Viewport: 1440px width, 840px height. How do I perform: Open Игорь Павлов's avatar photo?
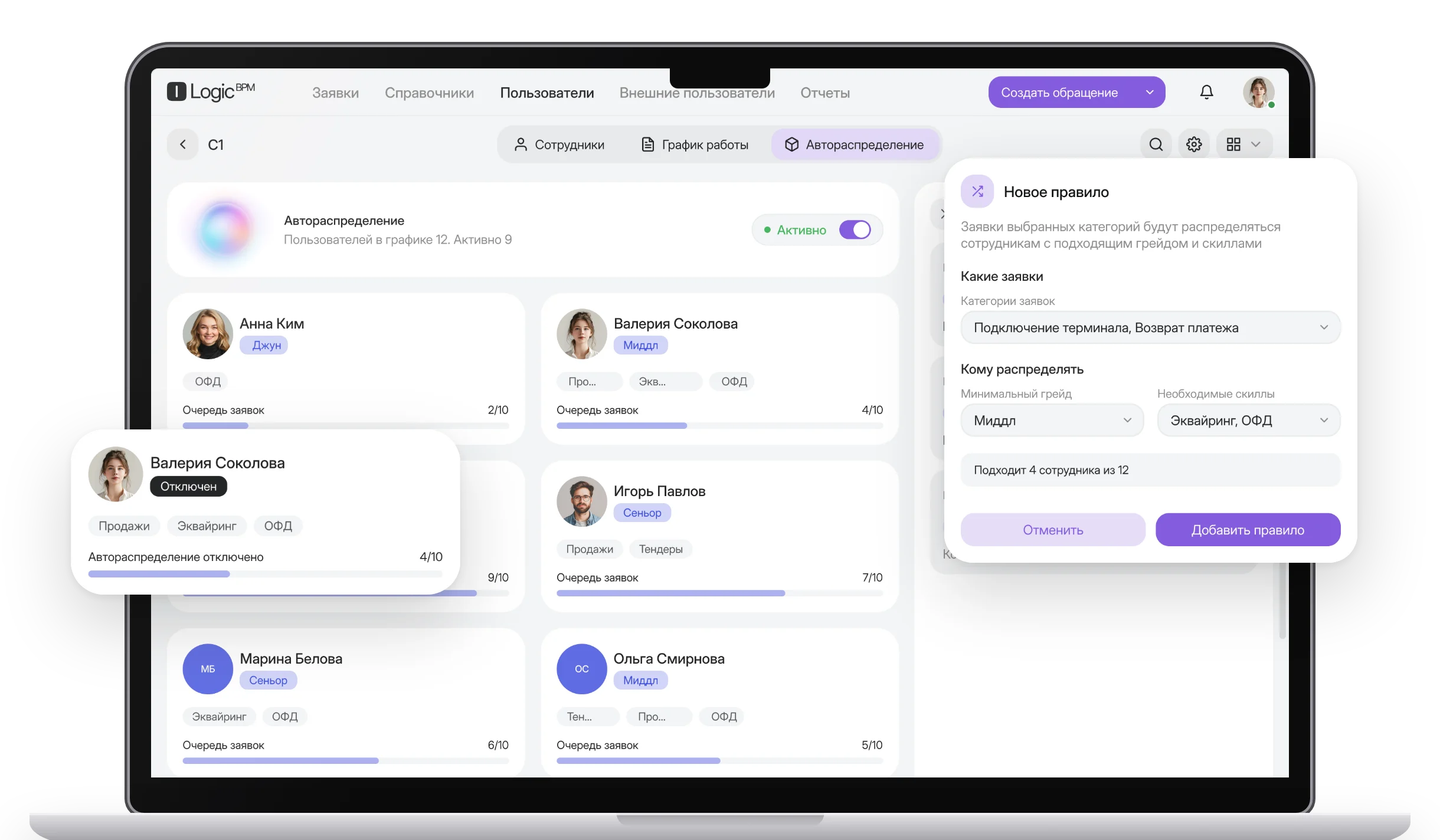581,501
